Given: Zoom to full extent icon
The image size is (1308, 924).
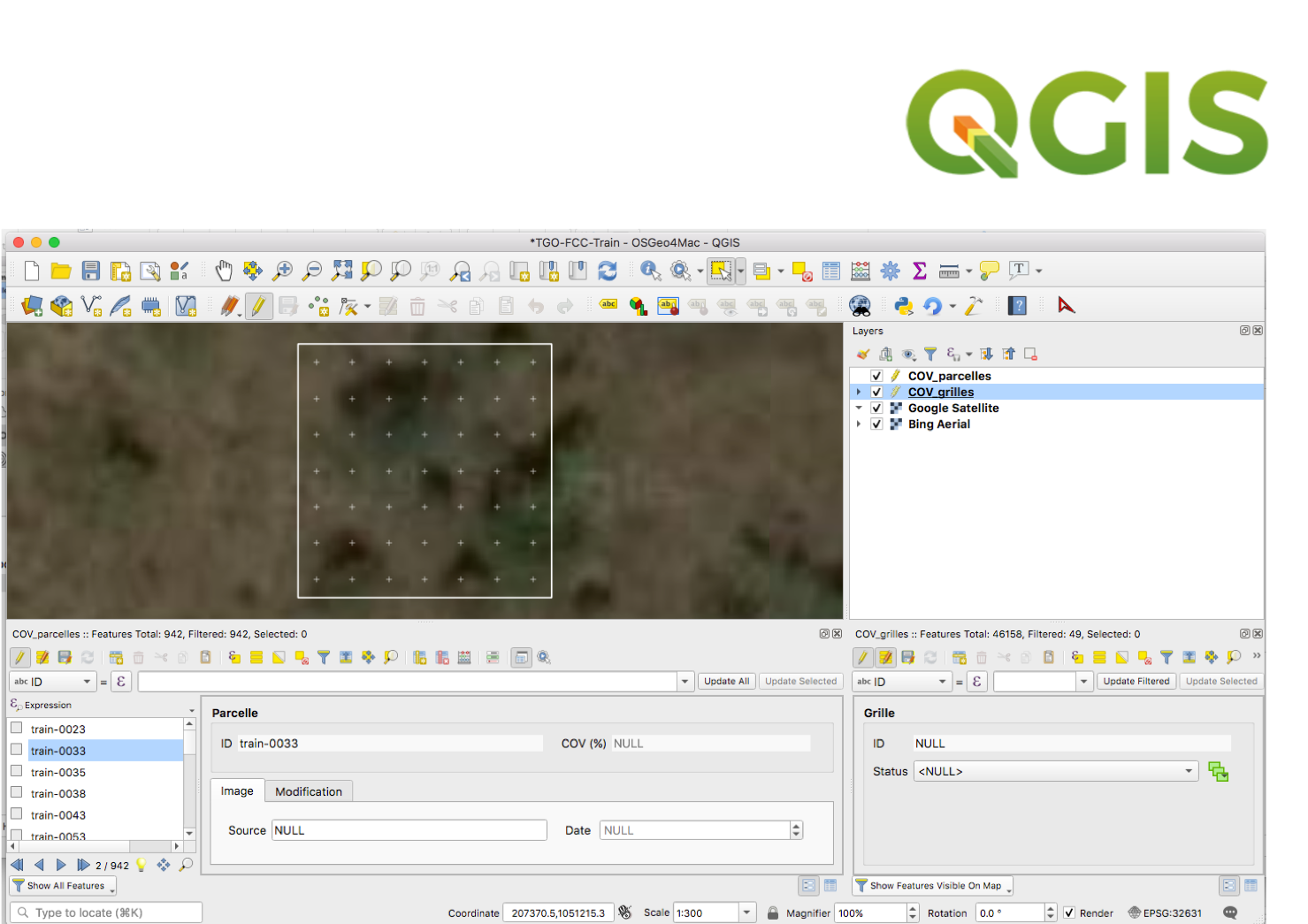Looking at the screenshot, I should (341, 271).
